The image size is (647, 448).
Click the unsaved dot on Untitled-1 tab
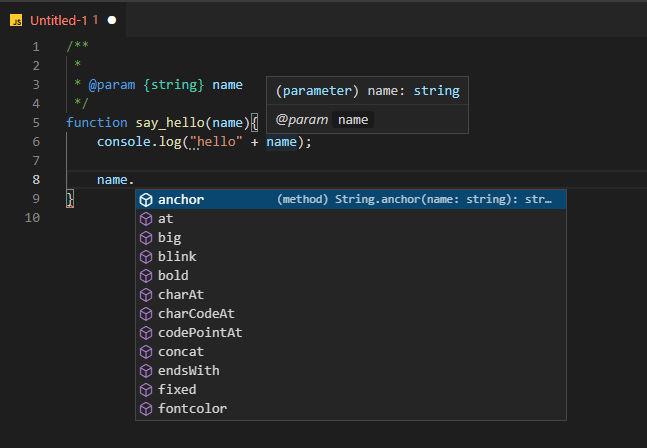[x=112, y=20]
